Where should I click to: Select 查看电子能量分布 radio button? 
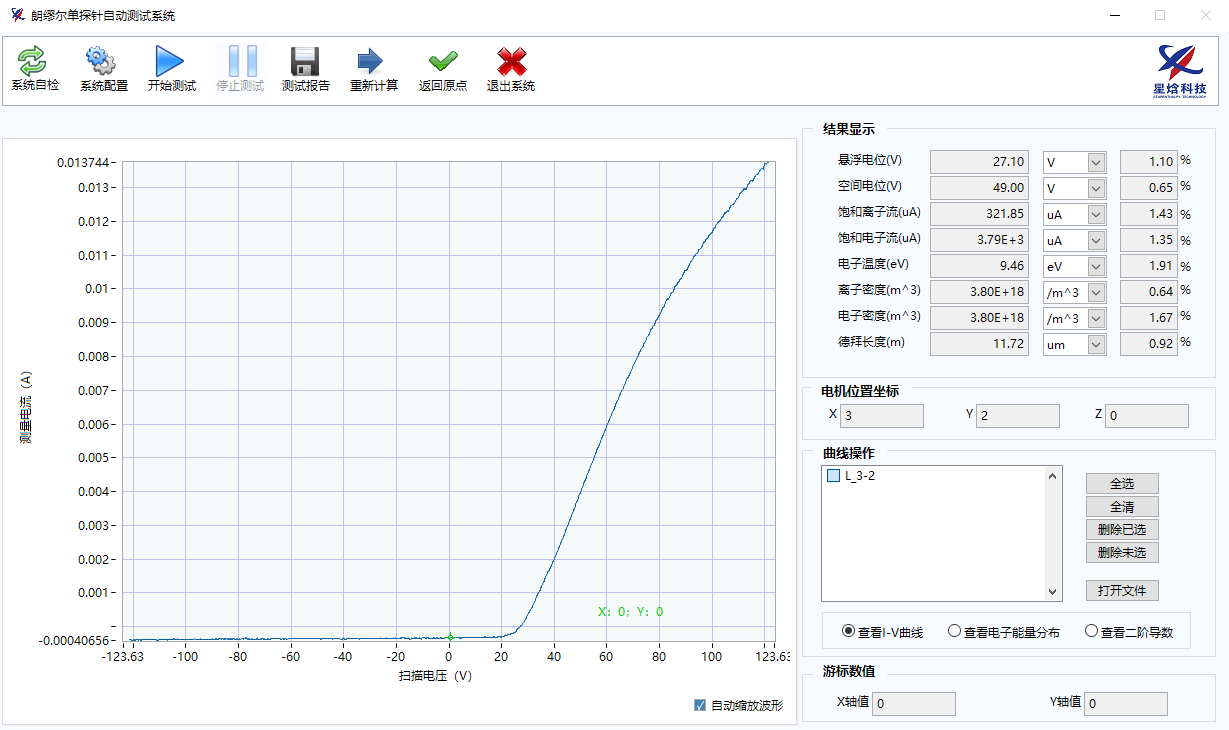point(954,631)
